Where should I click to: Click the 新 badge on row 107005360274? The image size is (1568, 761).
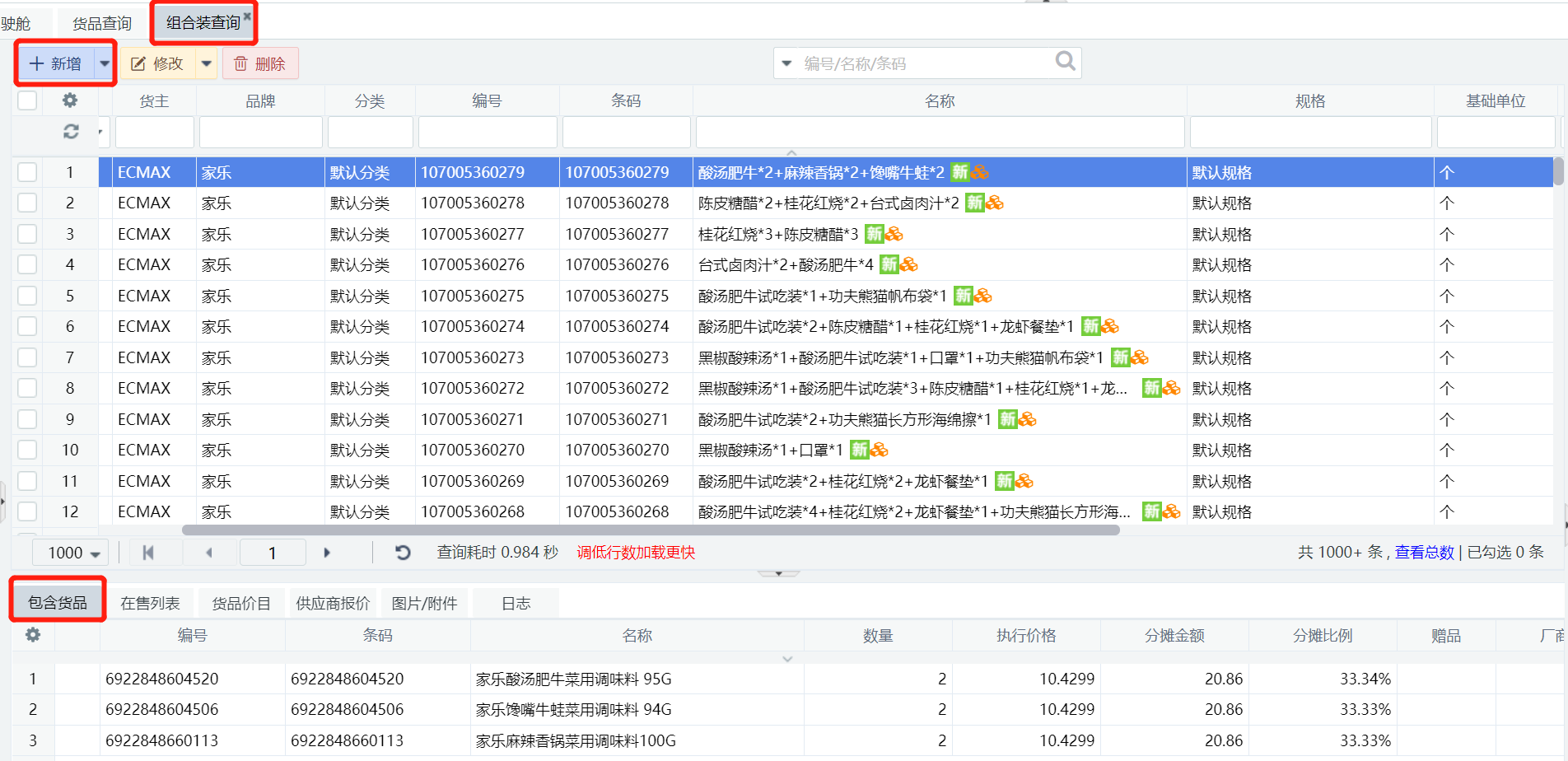1090,326
